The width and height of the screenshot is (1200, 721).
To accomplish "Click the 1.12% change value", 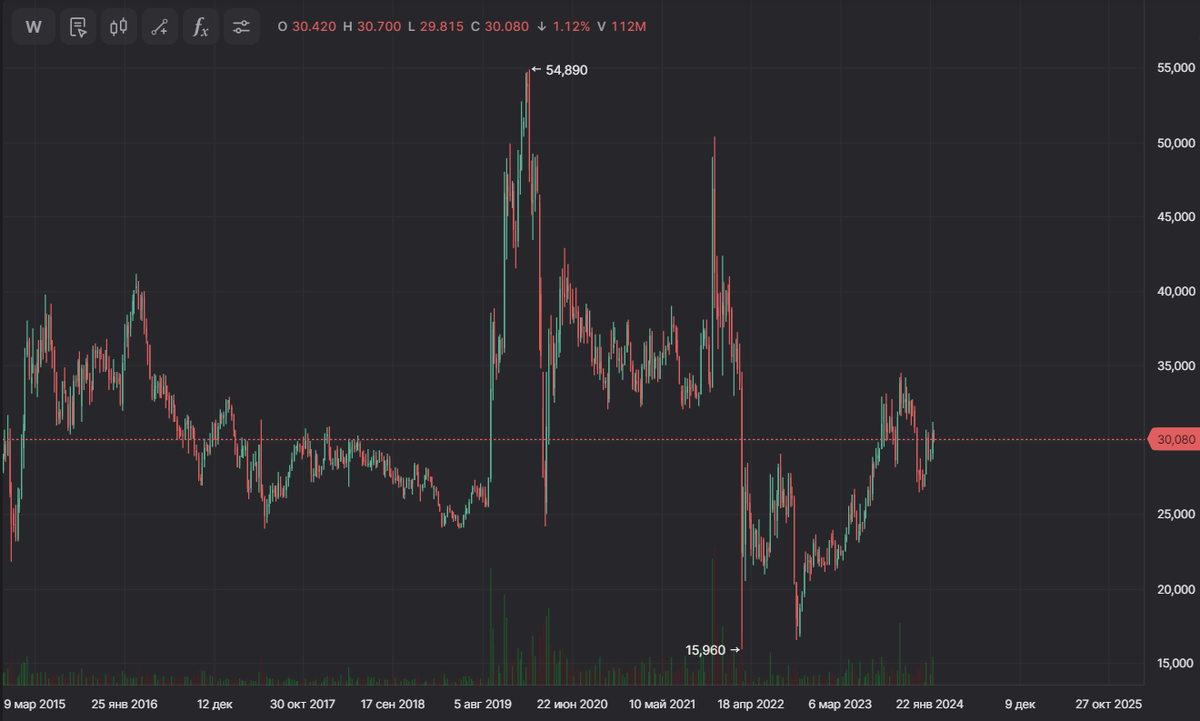I will 570,27.
